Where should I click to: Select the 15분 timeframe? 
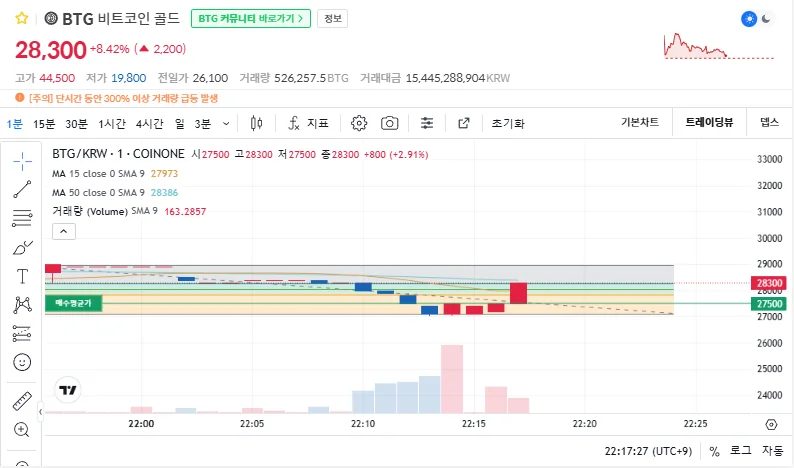[44, 123]
